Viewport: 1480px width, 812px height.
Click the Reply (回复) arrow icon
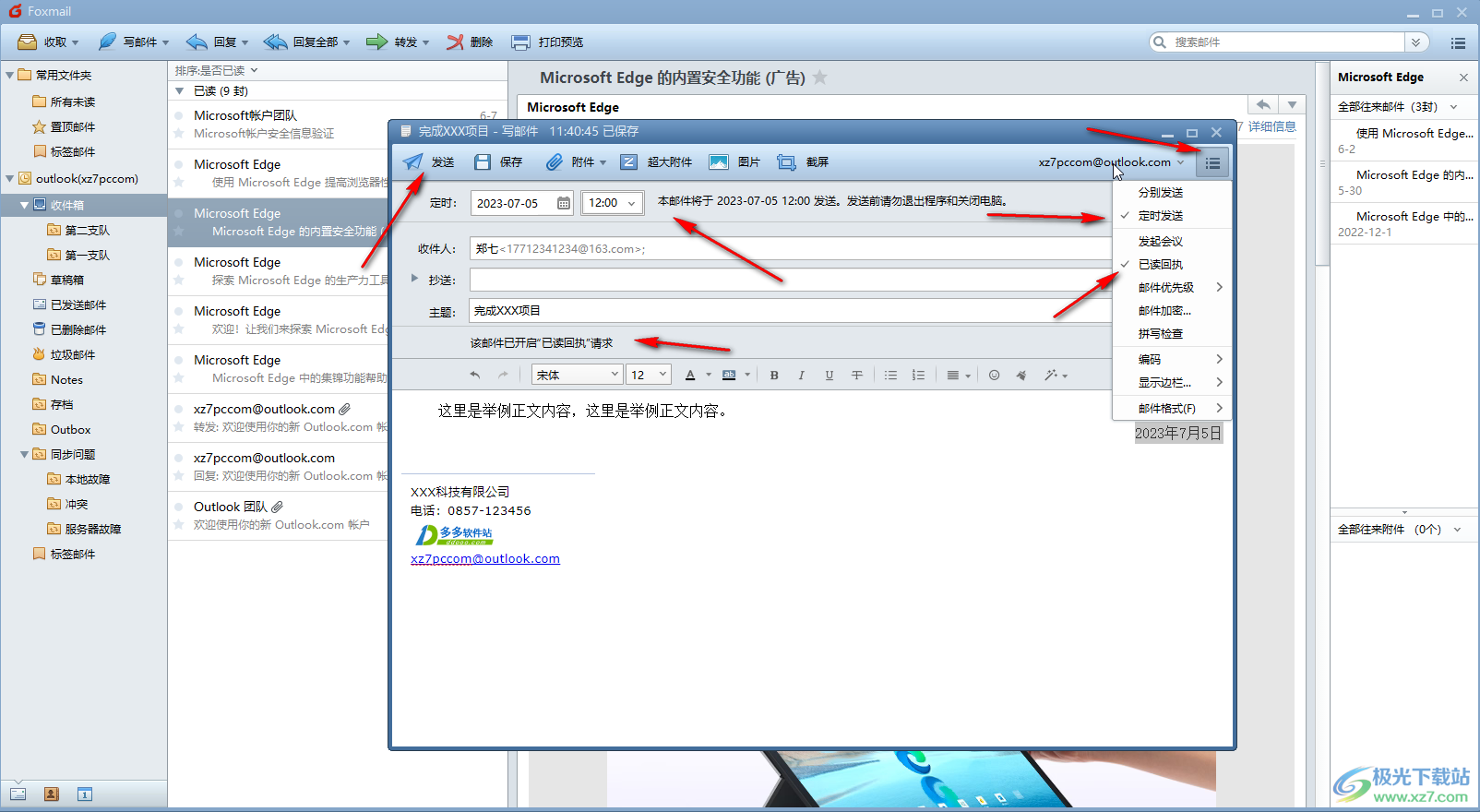tap(197, 42)
